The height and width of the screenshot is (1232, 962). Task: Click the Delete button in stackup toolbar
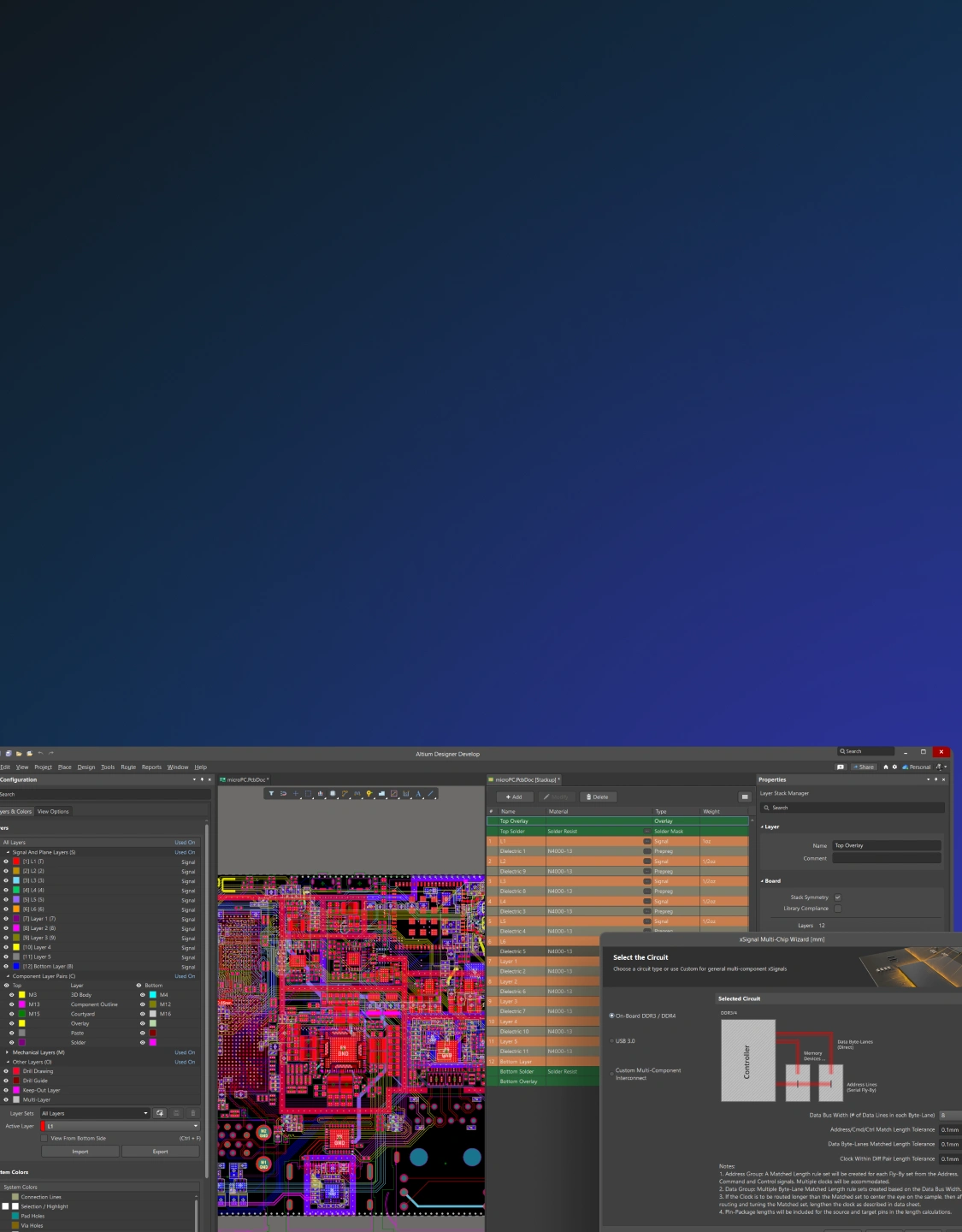pyautogui.click(x=598, y=797)
